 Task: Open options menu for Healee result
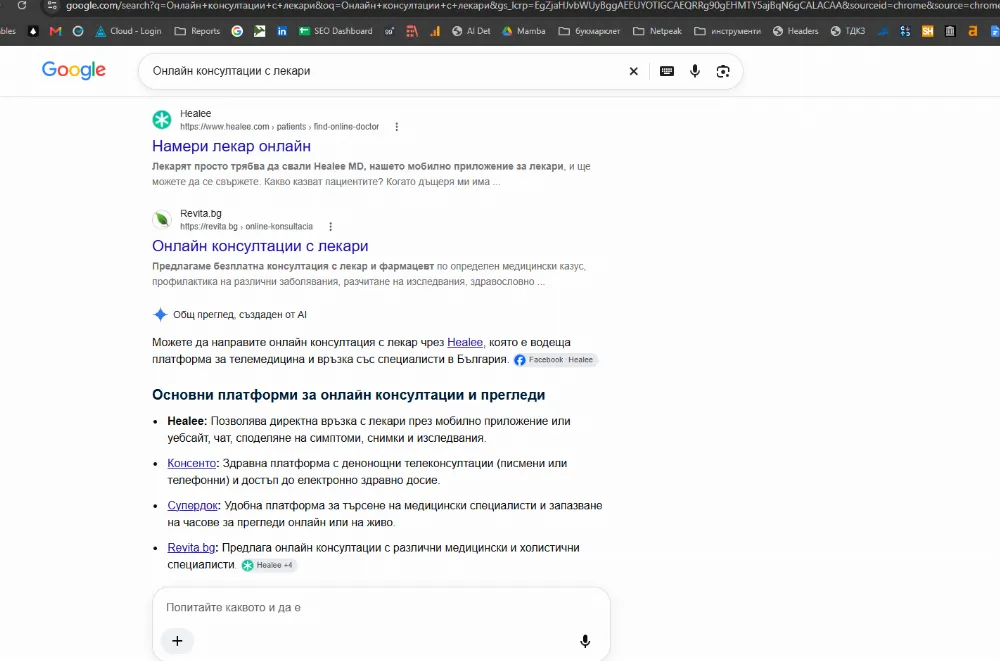coord(397,126)
